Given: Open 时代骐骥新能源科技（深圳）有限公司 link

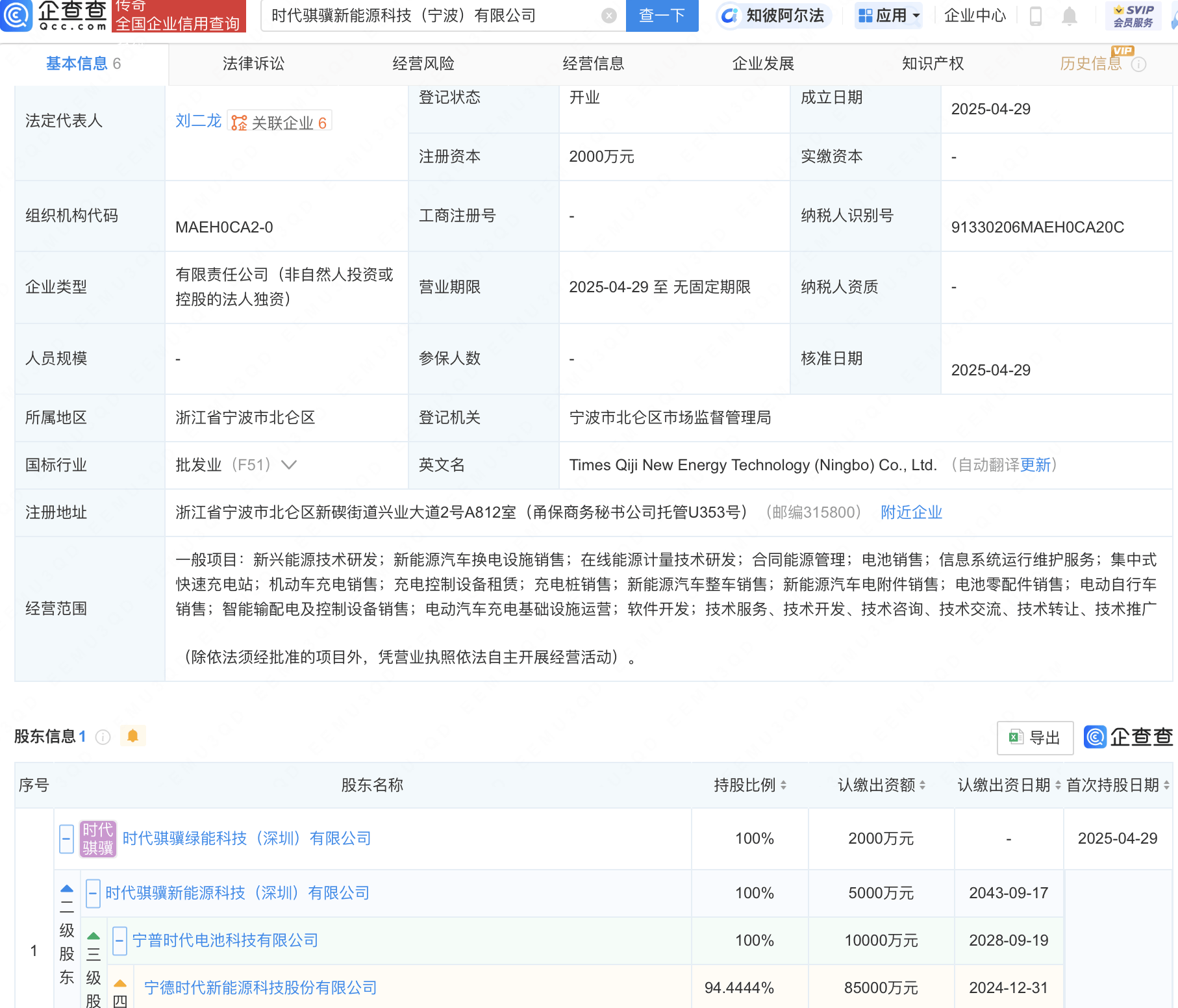Looking at the screenshot, I should (237, 893).
